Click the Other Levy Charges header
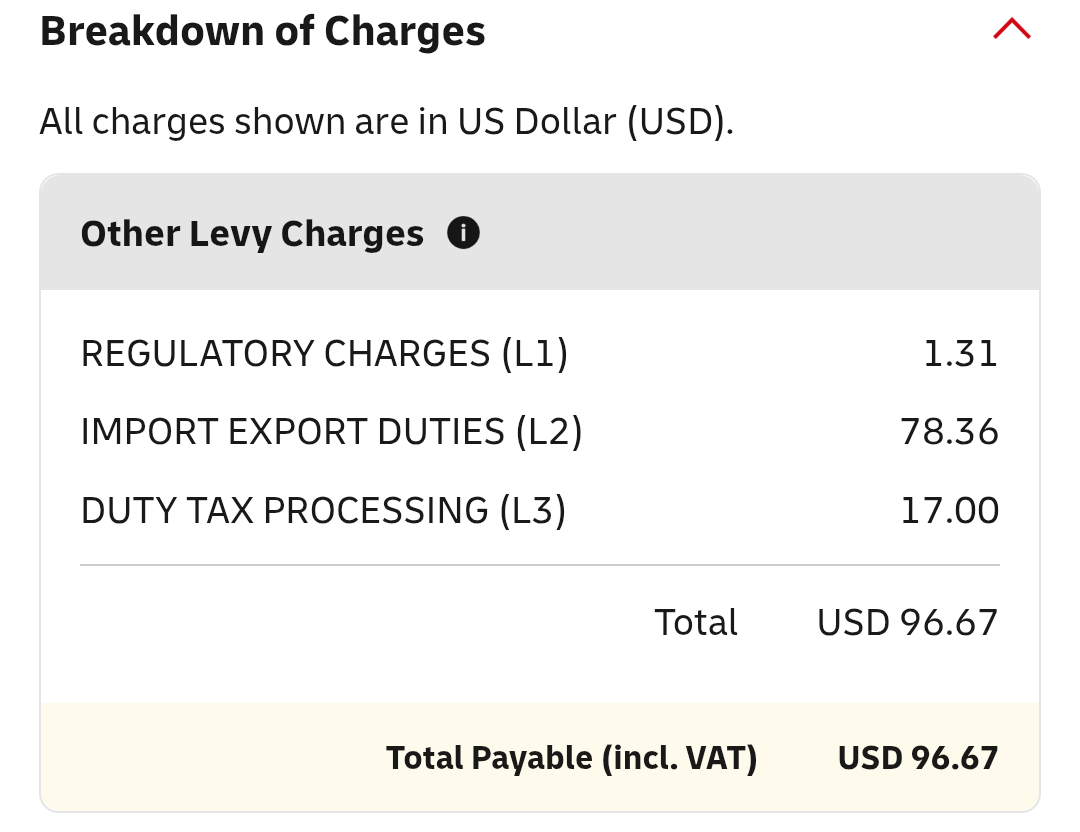 (x=252, y=233)
